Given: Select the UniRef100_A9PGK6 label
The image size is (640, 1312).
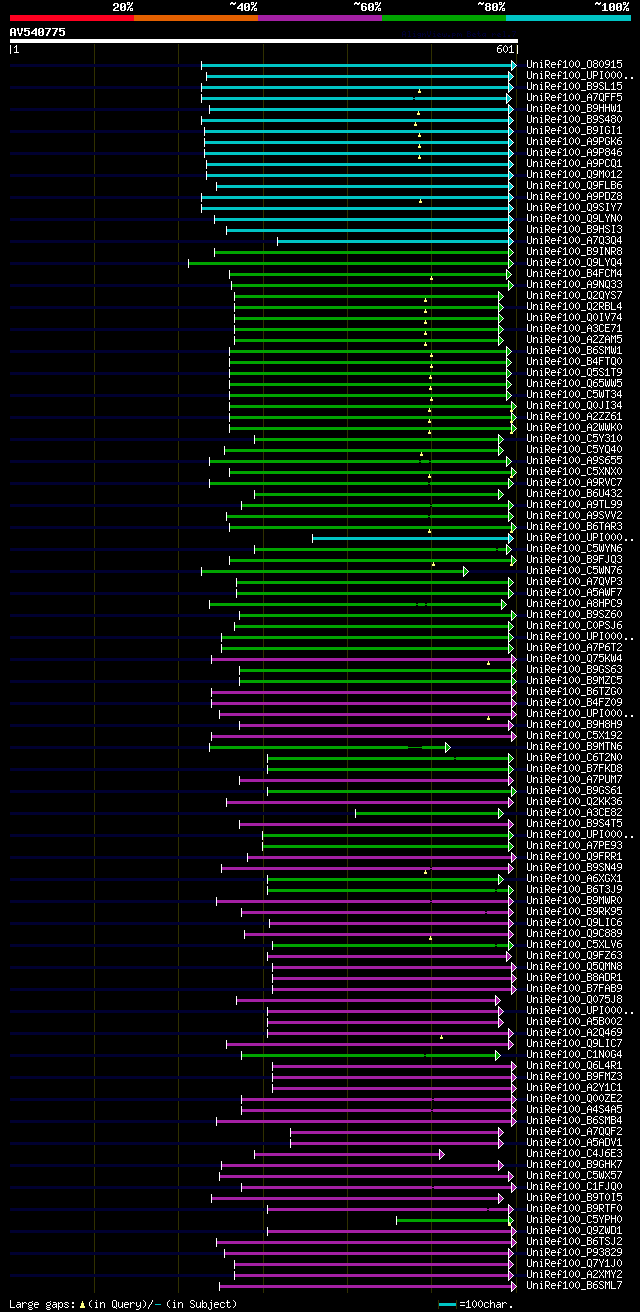Looking at the screenshot, I should (x=574, y=141).
